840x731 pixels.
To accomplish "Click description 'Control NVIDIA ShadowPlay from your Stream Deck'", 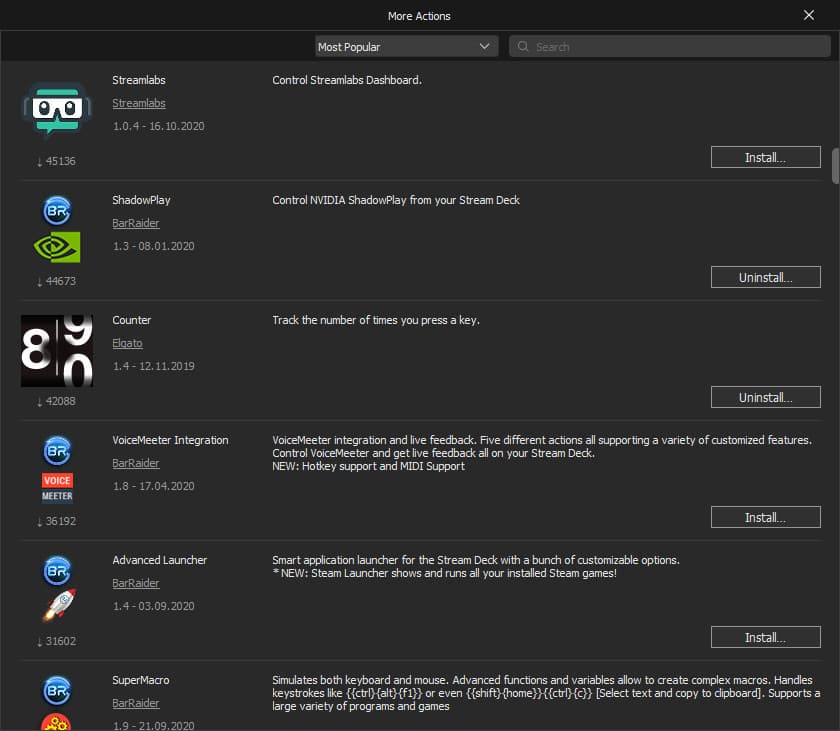I will click(396, 200).
